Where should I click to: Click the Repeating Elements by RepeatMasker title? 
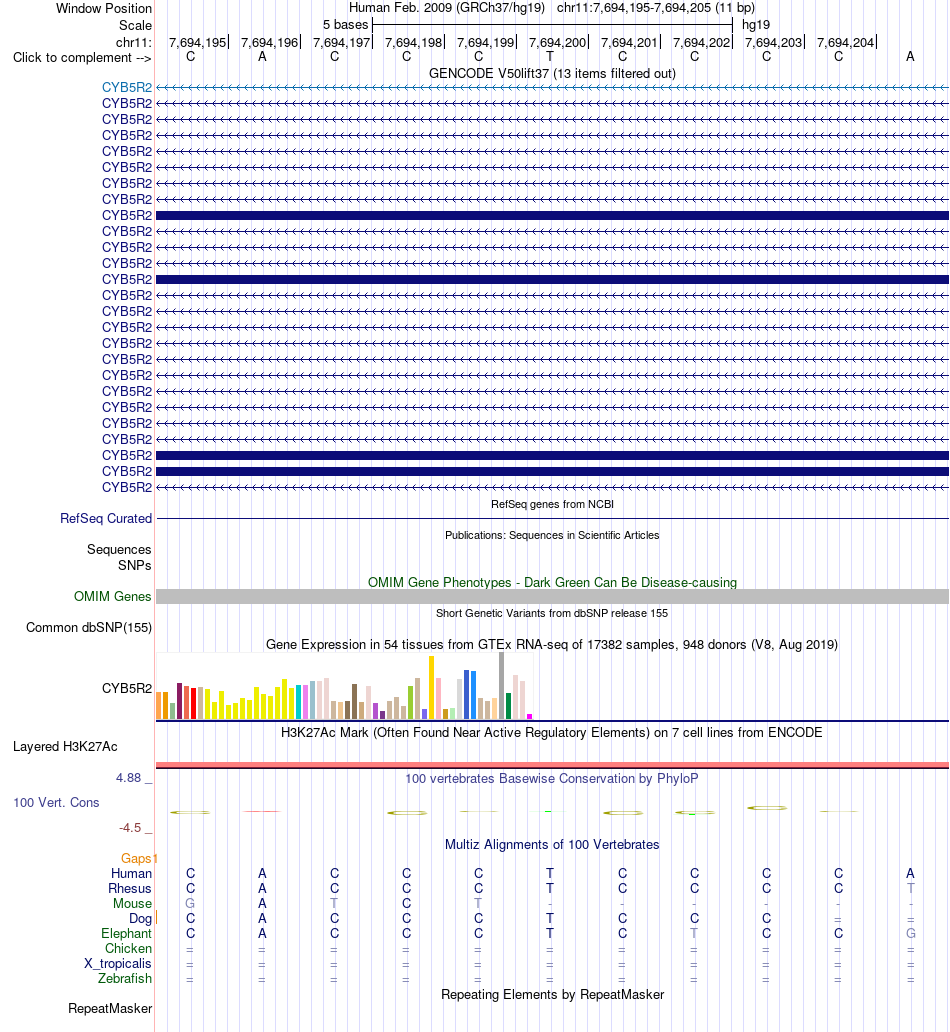[552, 994]
